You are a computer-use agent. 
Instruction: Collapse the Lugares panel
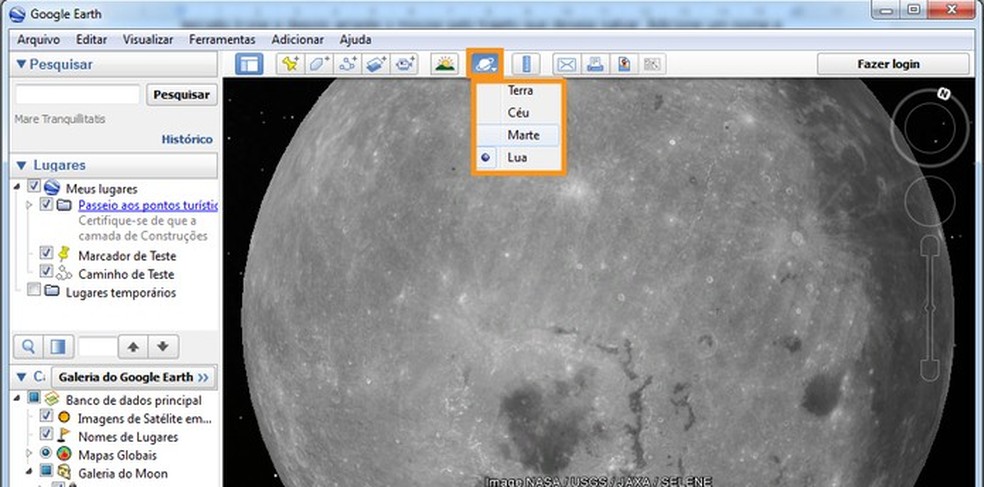coord(22,165)
